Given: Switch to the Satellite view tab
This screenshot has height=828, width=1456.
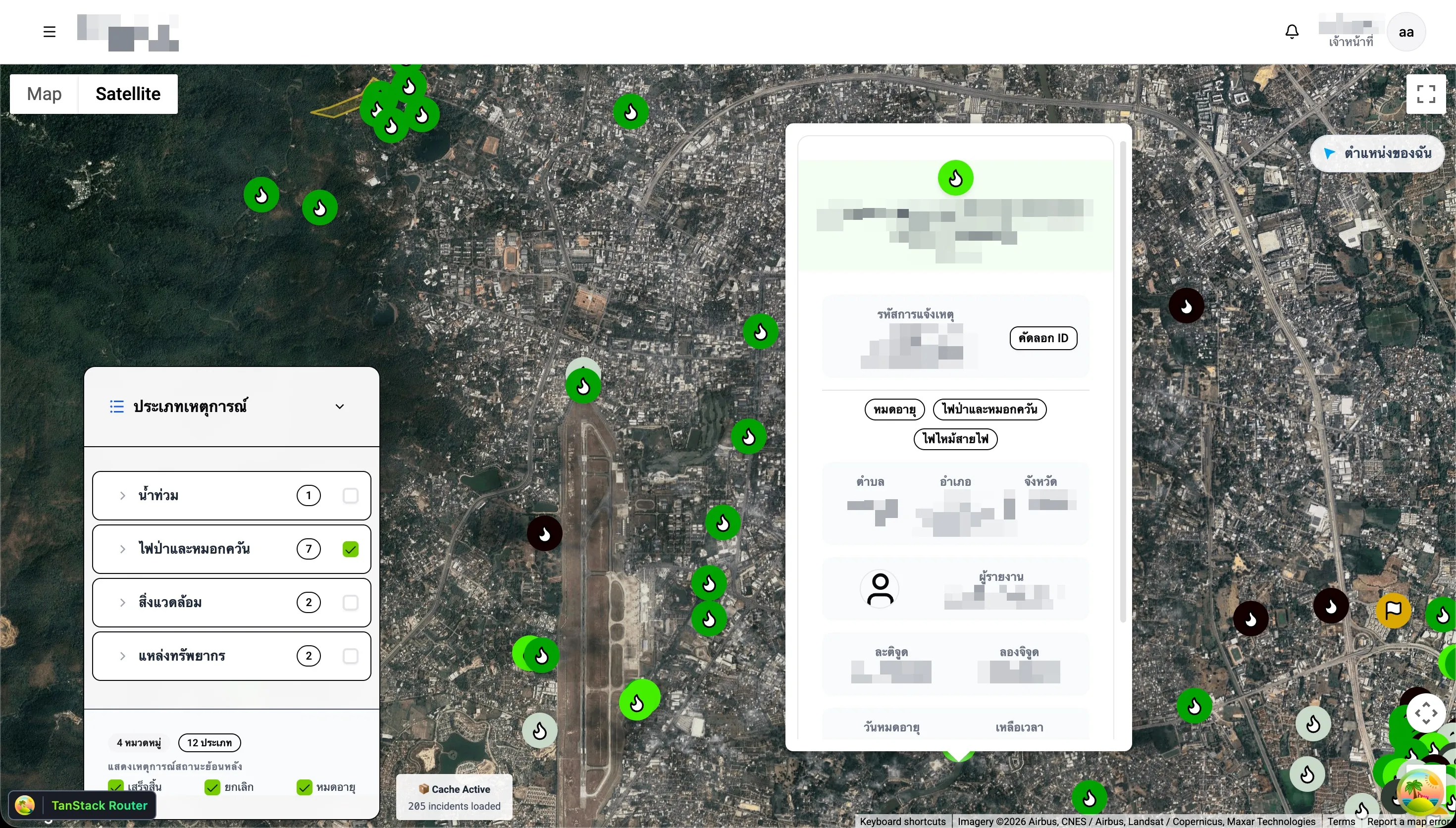Looking at the screenshot, I should coord(128,94).
